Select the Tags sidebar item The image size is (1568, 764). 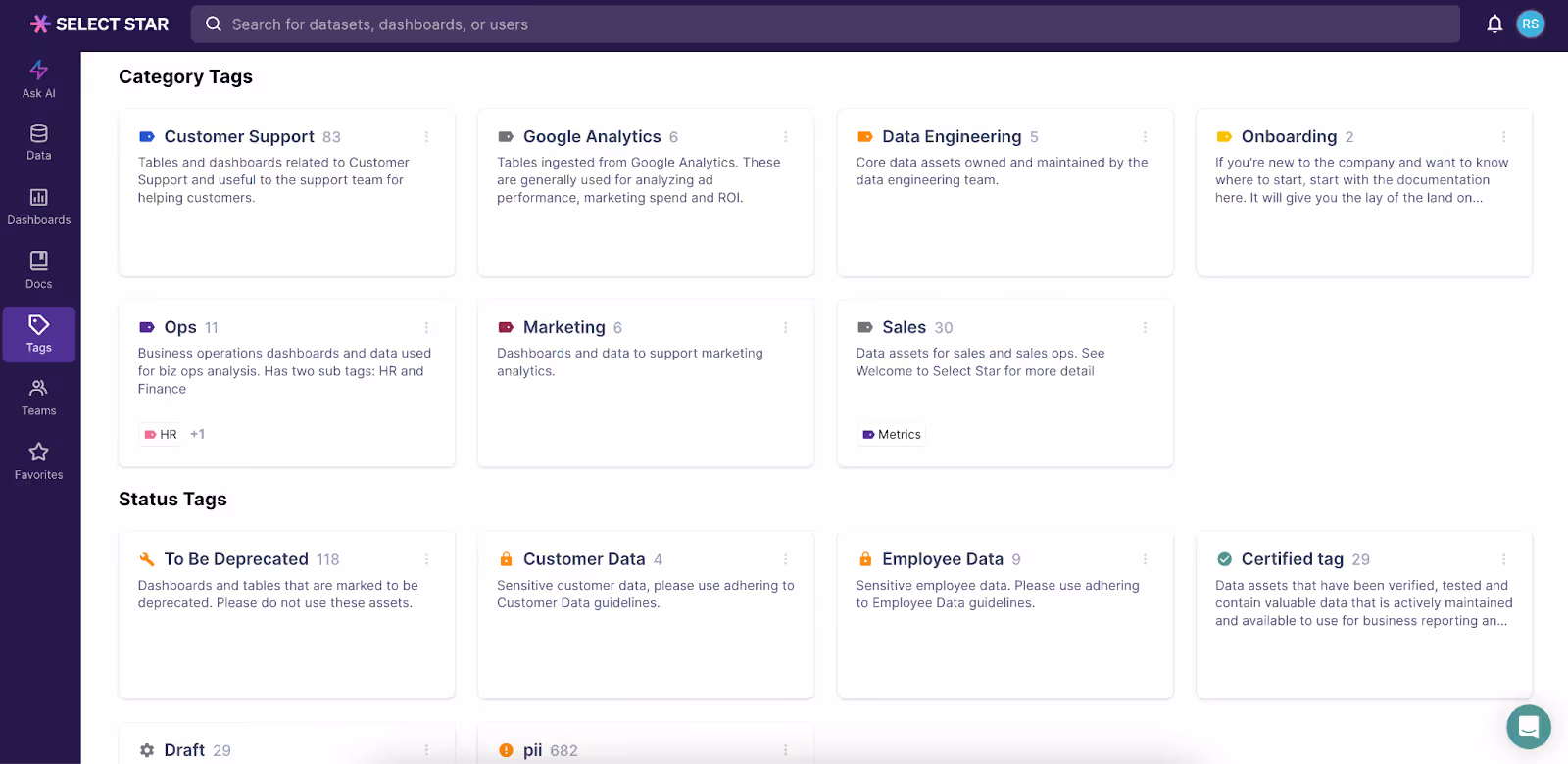[x=39, y=334]
